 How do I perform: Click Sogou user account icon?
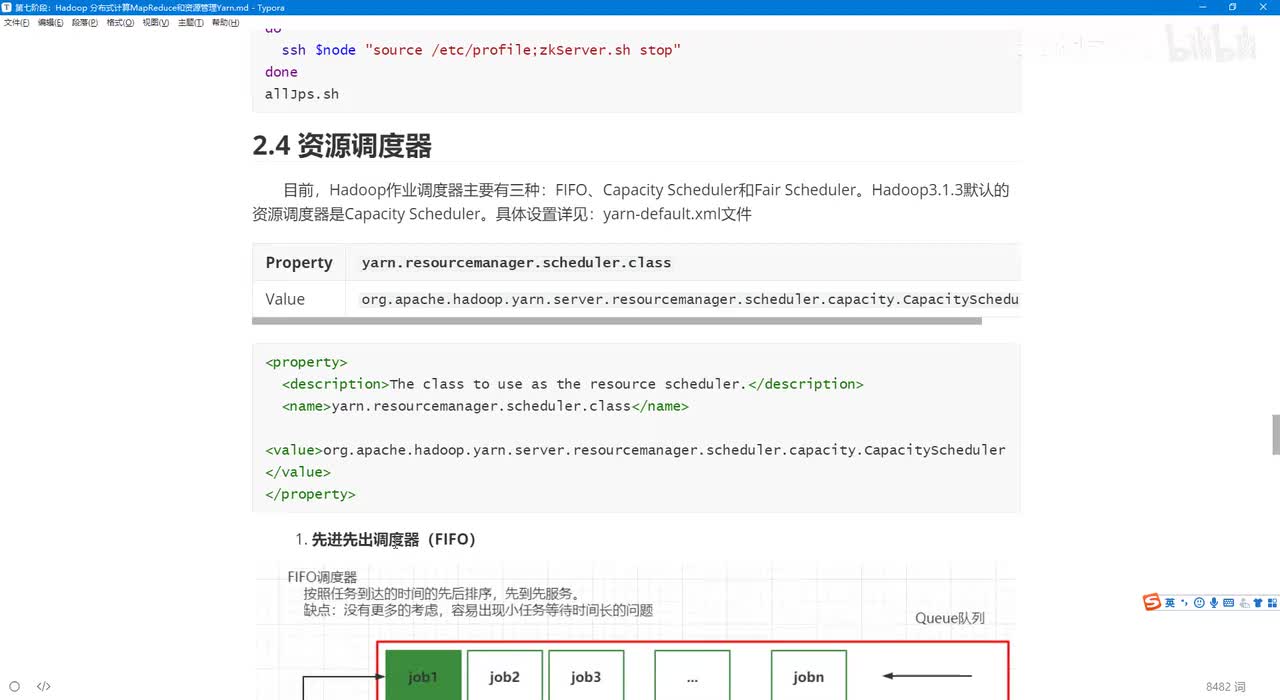coord(1244,603)
